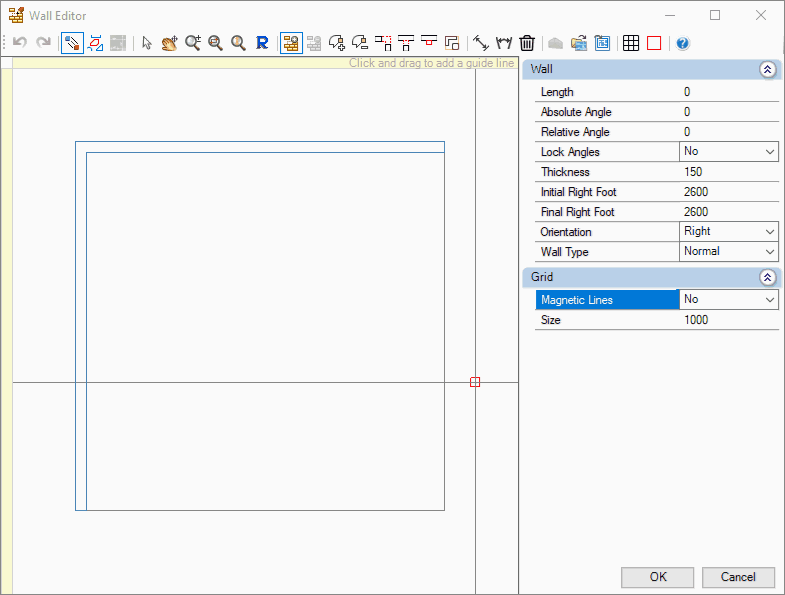Select the Wall Type property label
Viewport: 785px width, 595px height.
[x=564, y=252]
